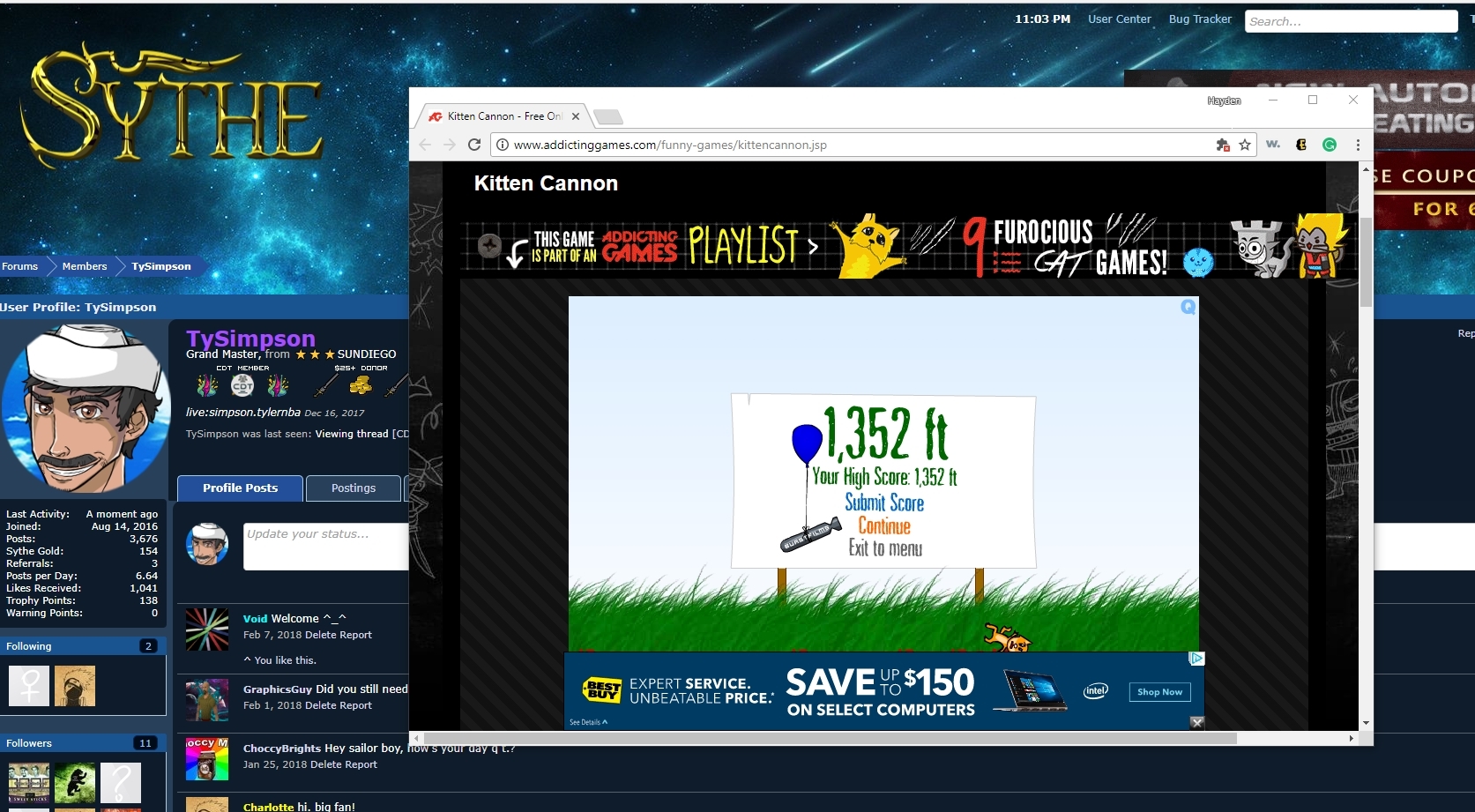Open the yellow 'E' browser extension
Screen dimensions: 1475x812
coord(1301,145)
